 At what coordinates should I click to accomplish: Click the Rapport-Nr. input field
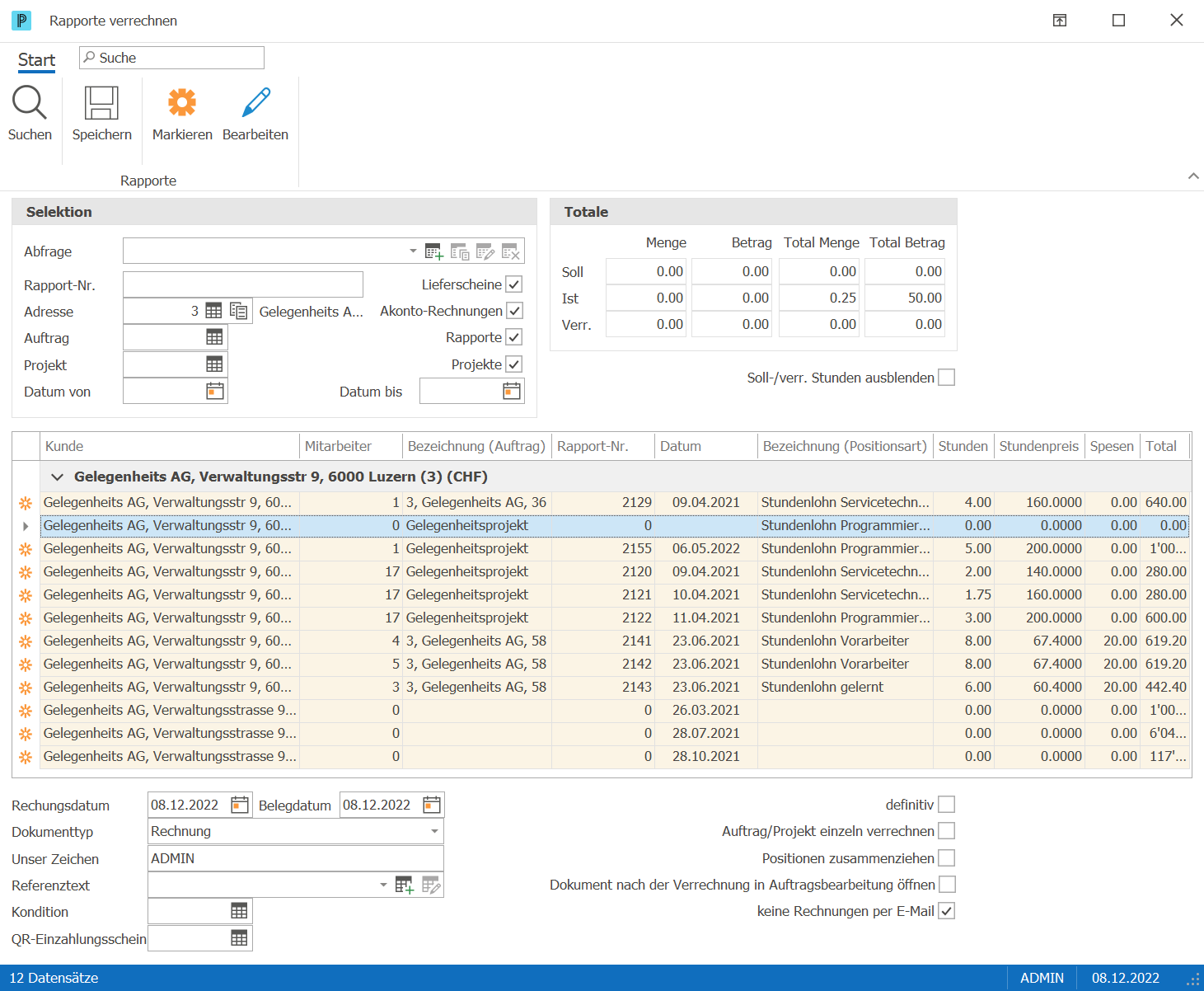[243, 284]
